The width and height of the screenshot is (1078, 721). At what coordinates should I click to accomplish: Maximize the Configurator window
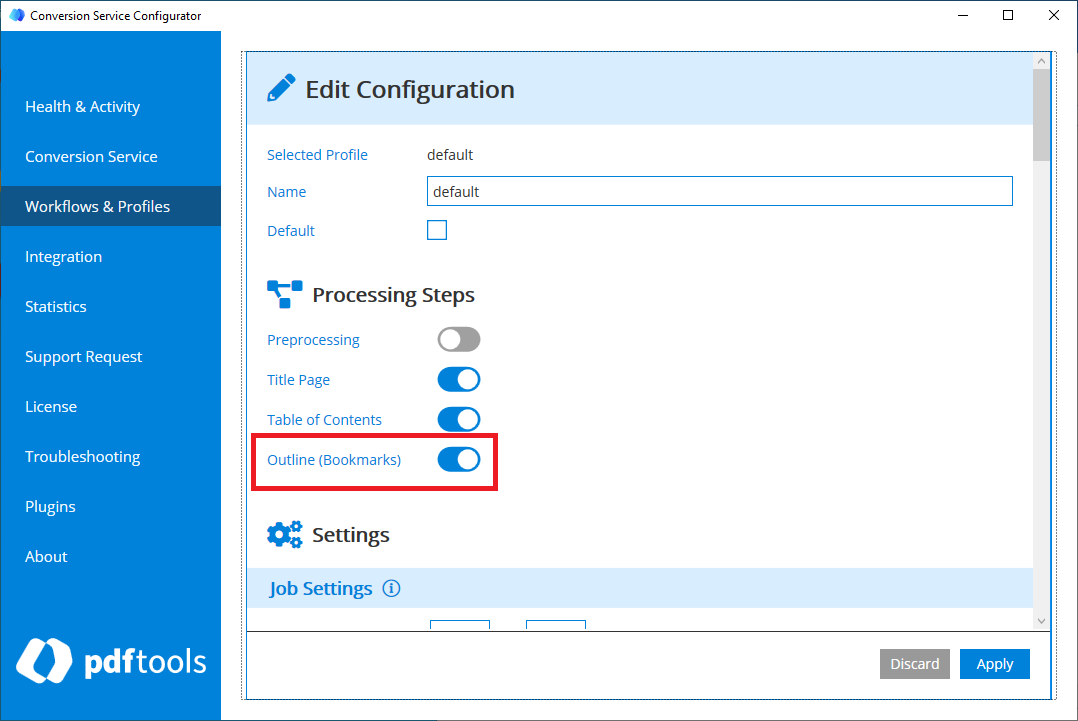(x=1008, y=15)
